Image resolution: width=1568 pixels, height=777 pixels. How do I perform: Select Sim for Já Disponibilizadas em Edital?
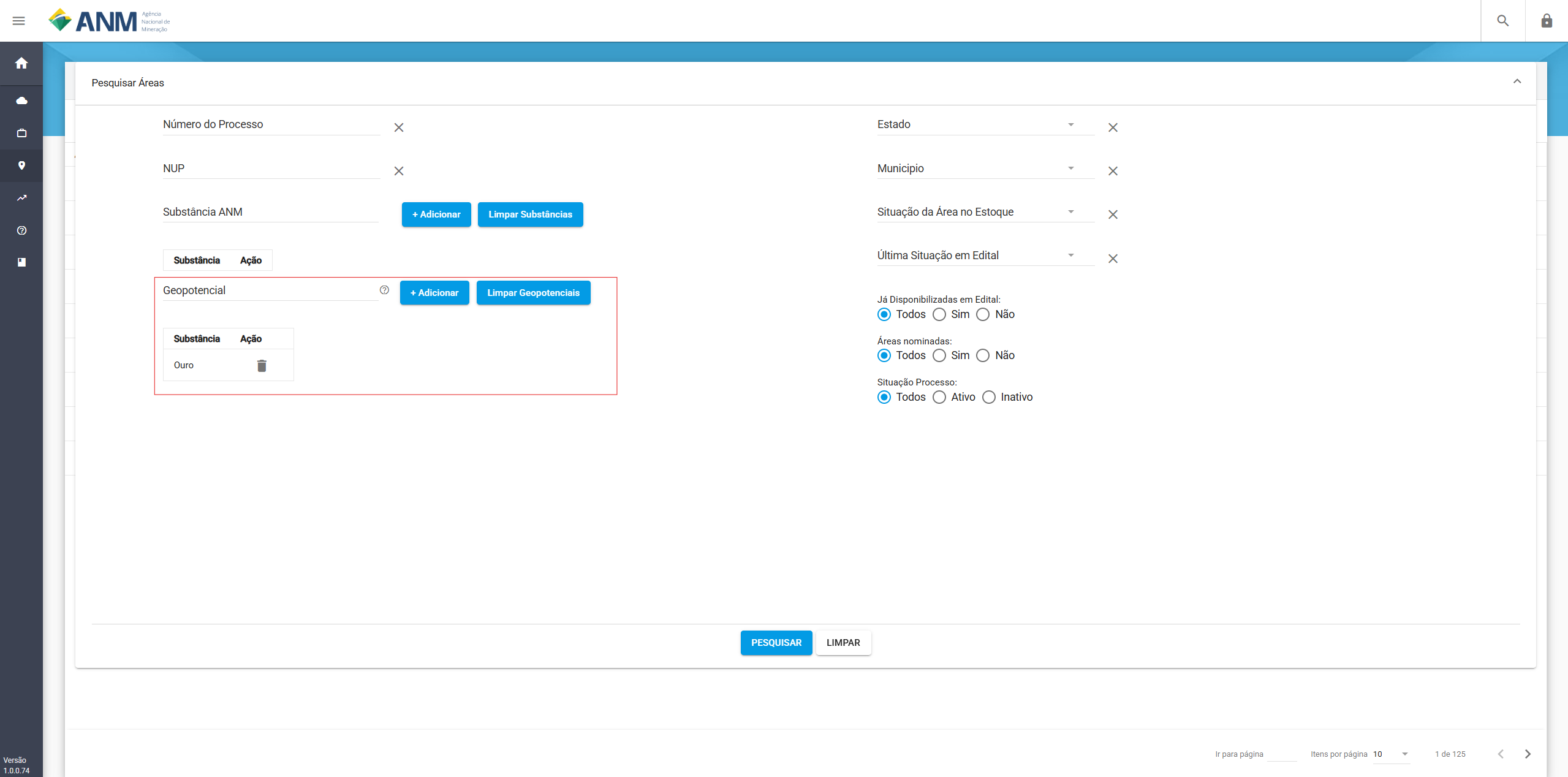click(939, 314)
